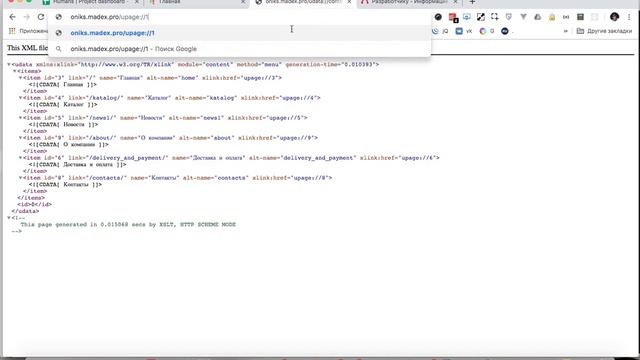
Task: Close the active oniks.madex.pro tab
Action: [349, 2]
